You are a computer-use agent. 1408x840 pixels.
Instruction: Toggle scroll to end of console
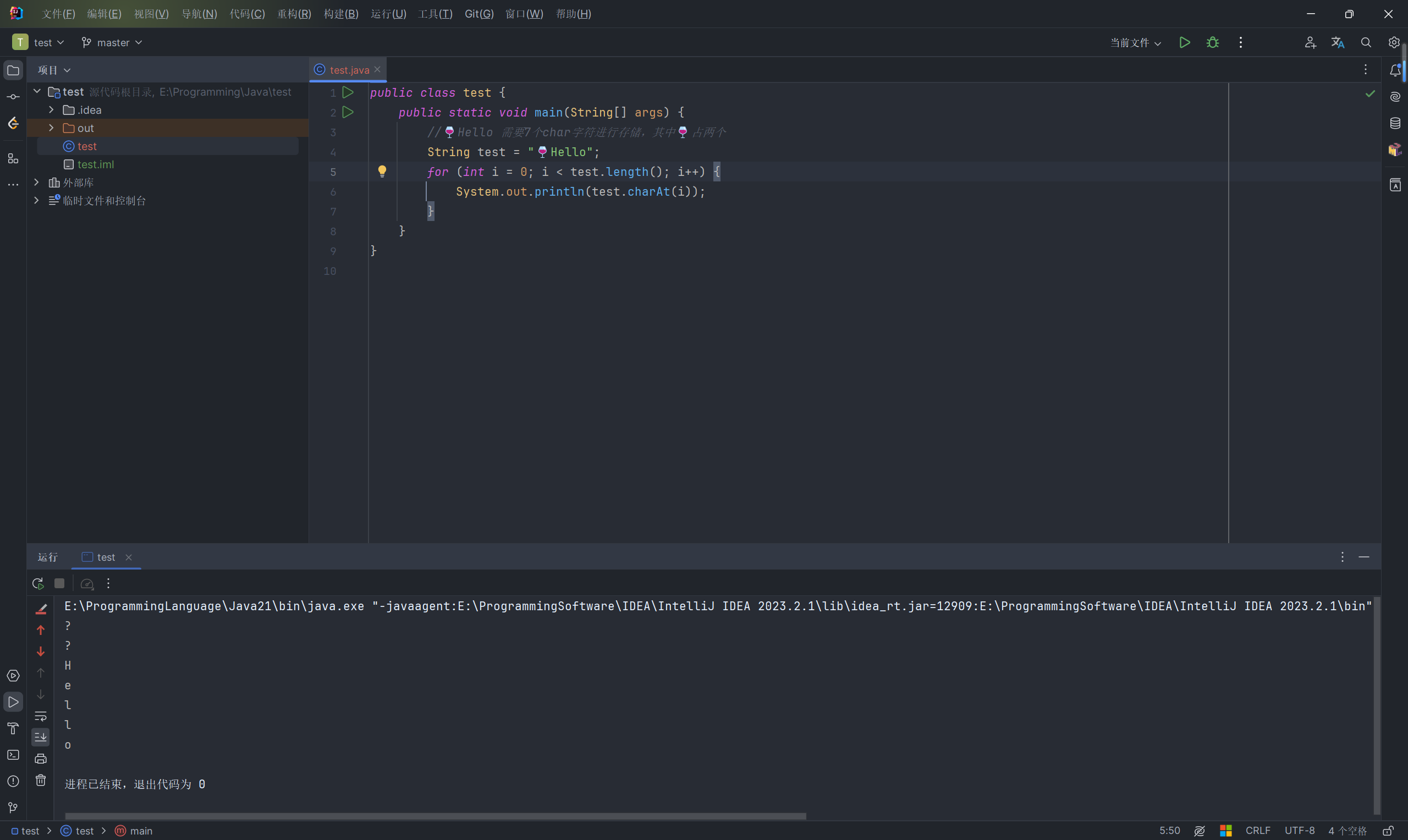(x=41, y=737)
